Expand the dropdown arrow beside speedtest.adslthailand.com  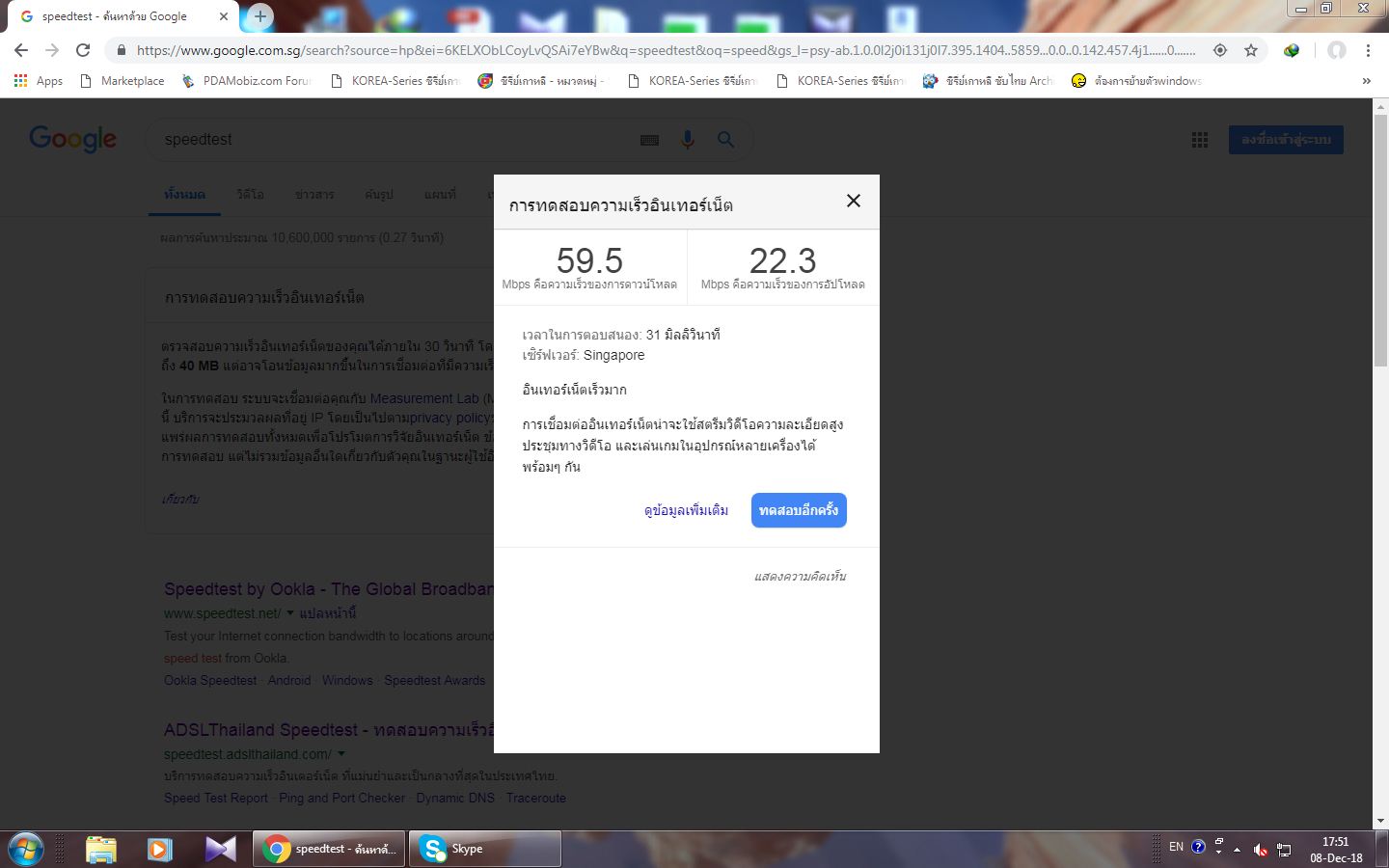tap(340, 754)
